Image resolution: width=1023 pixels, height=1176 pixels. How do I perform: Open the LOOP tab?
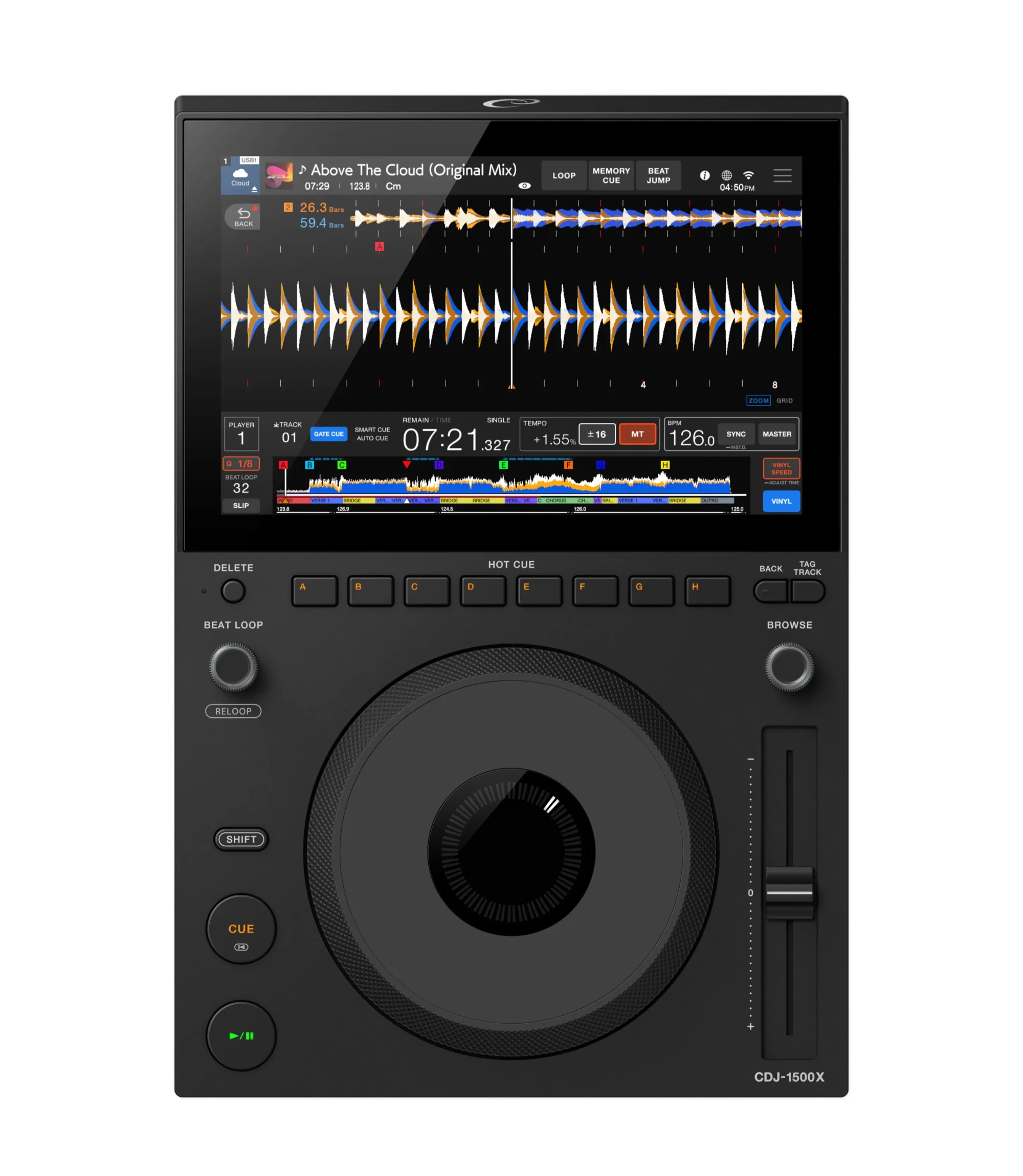(x=564, y=176)
